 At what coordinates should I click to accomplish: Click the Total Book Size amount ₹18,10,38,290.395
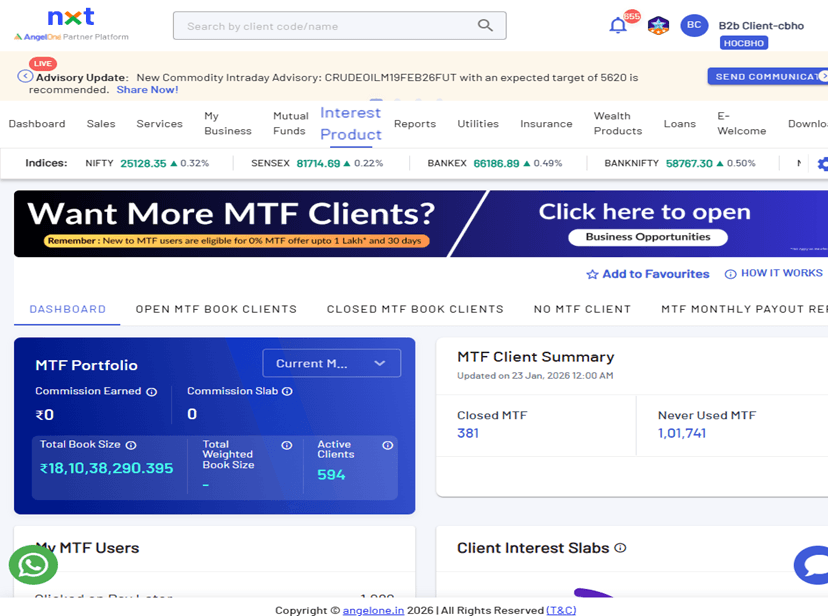(107, 468)
